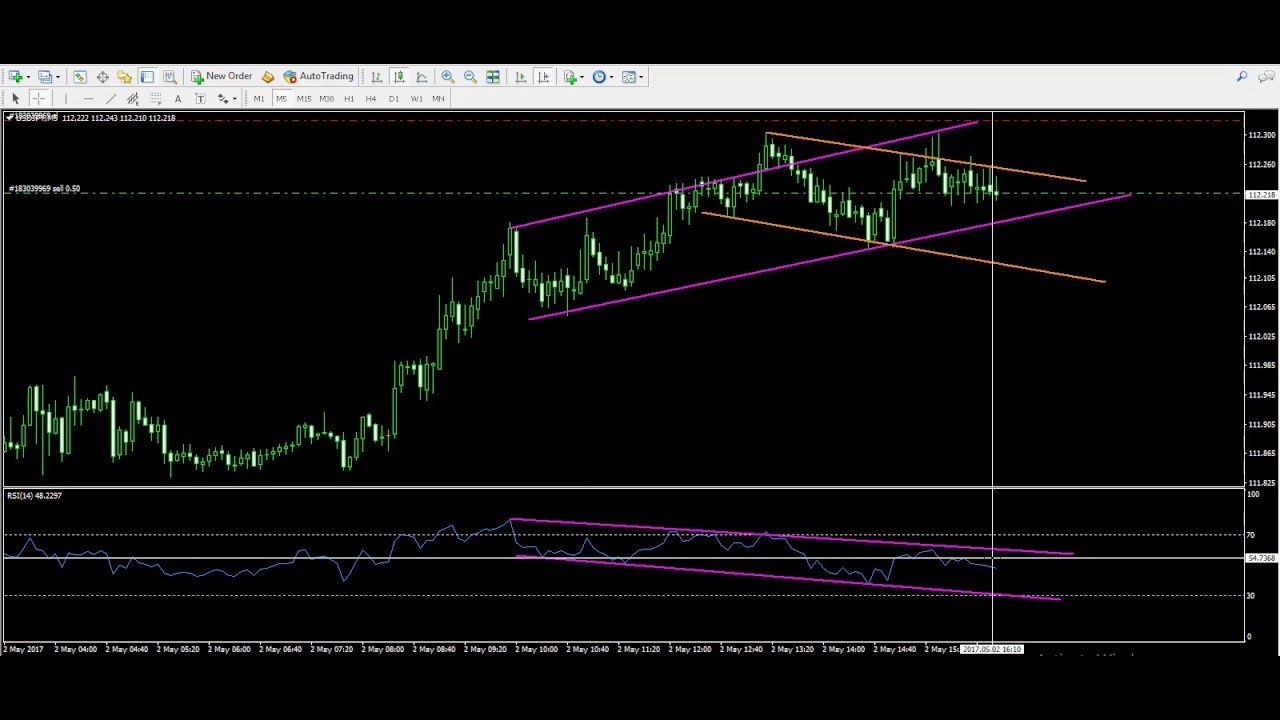
Task: Click the sell 0.50 order level label
Action: (x=45, y=189)
